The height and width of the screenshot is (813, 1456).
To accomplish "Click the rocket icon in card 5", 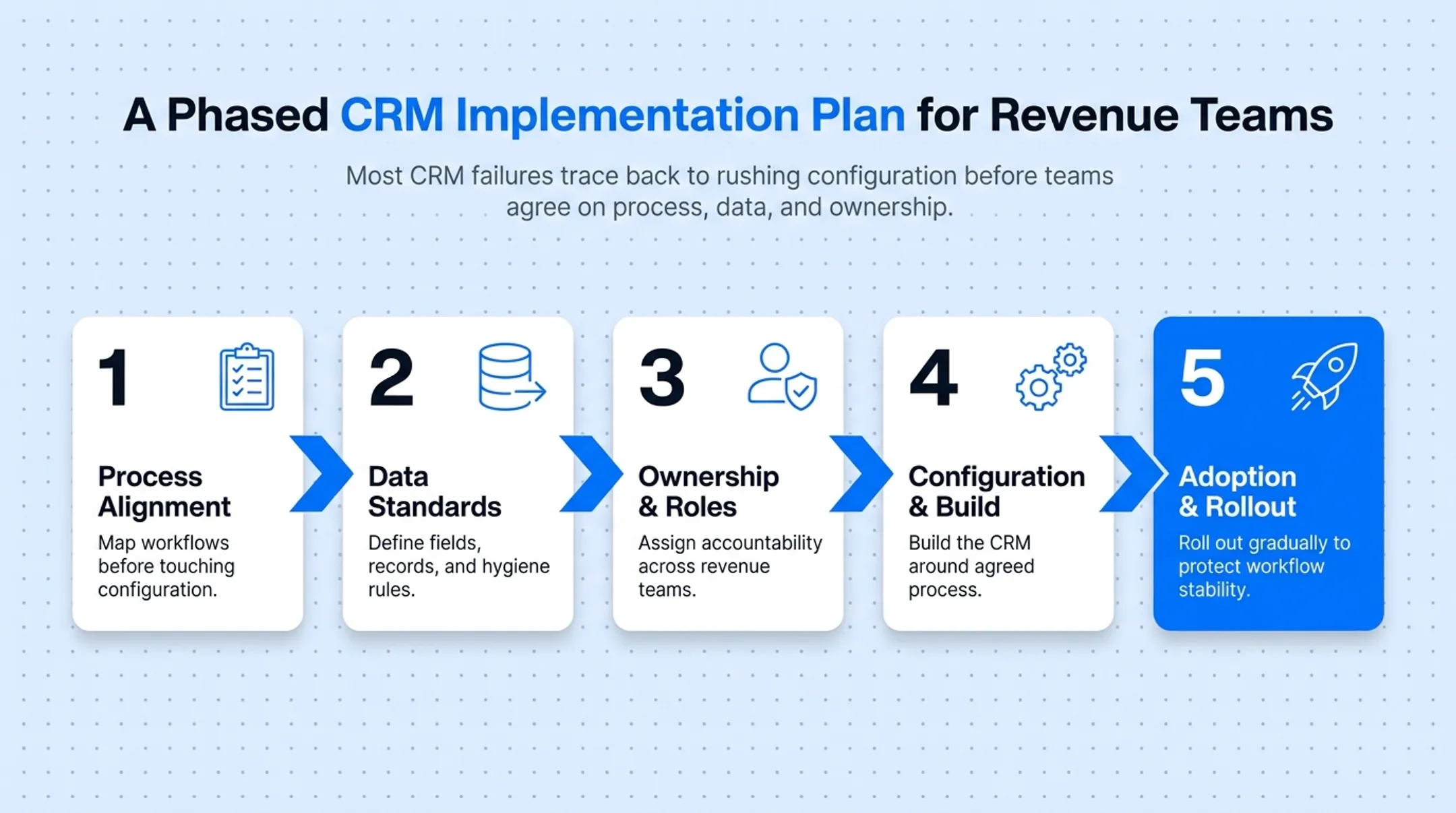I will pyautogui.click(x=1325, y=376).
